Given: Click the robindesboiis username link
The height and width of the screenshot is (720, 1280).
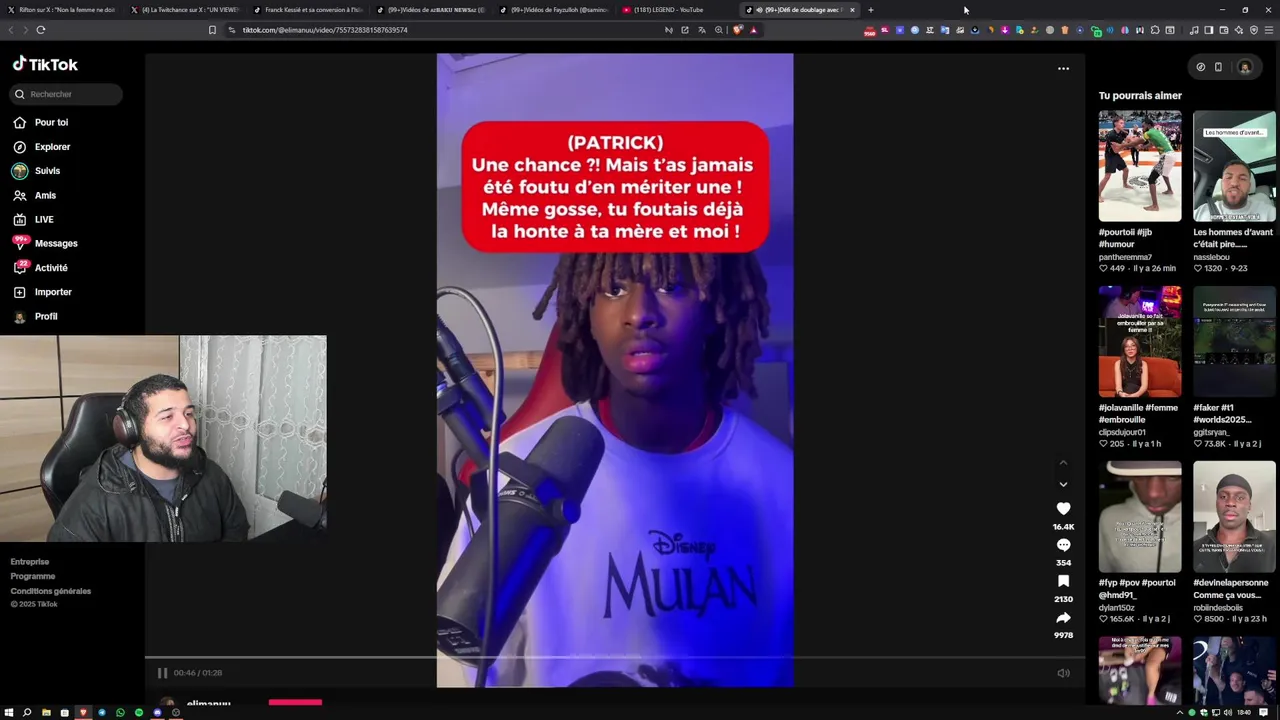Looking at the screenshot, I should 1218,607.
